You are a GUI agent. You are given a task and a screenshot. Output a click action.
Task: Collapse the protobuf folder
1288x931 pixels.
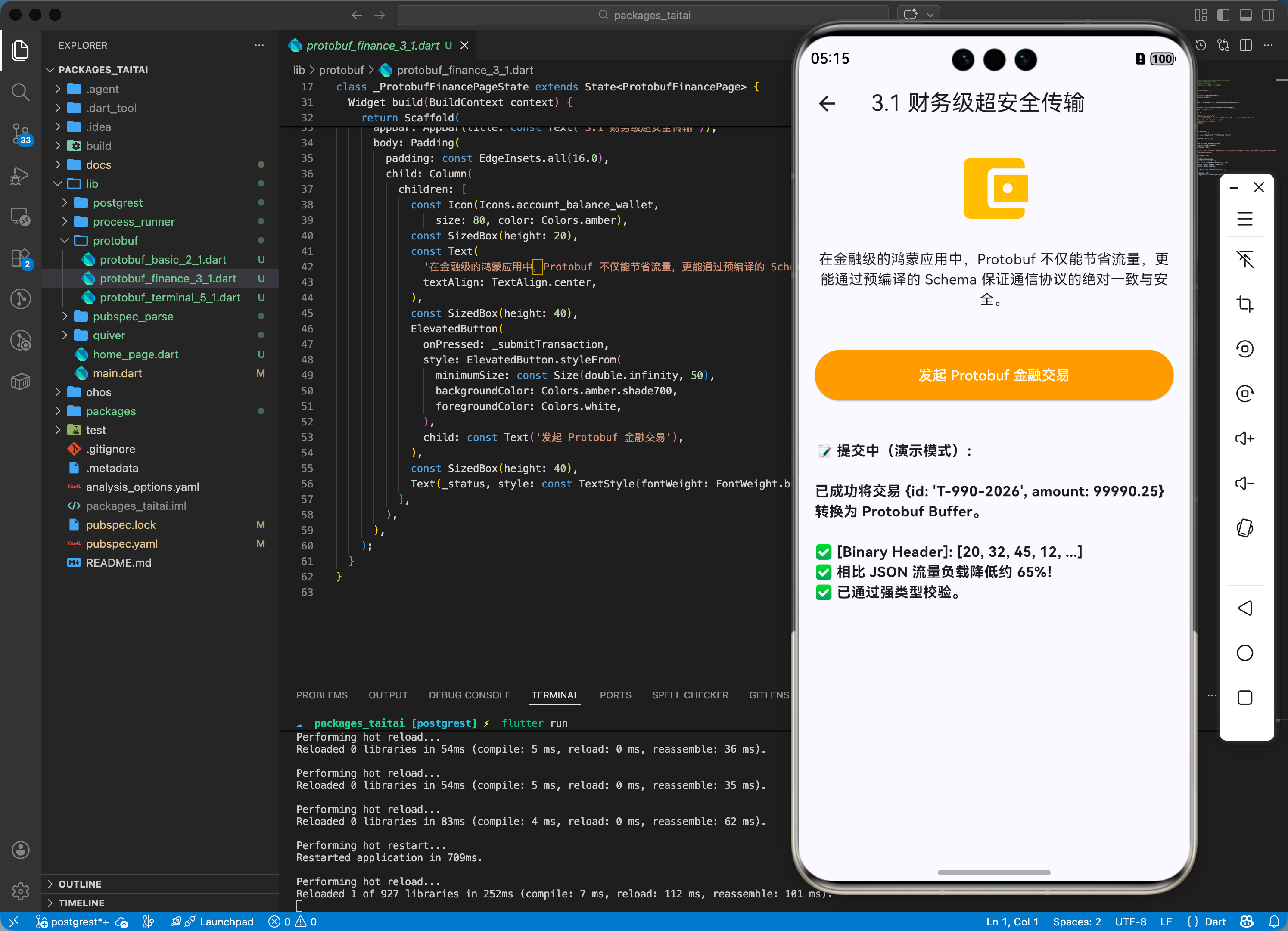115,241
